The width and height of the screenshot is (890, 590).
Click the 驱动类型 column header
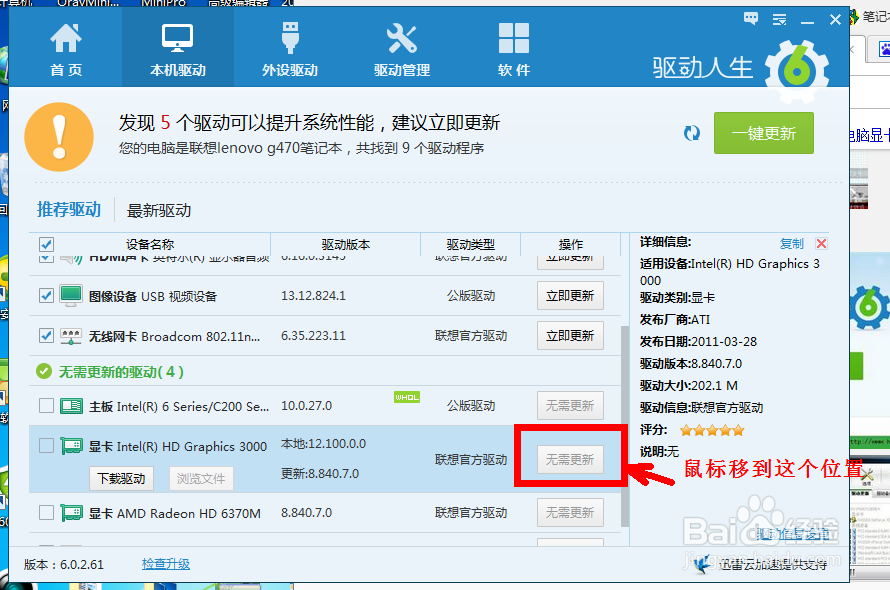[x=471, y=245]
